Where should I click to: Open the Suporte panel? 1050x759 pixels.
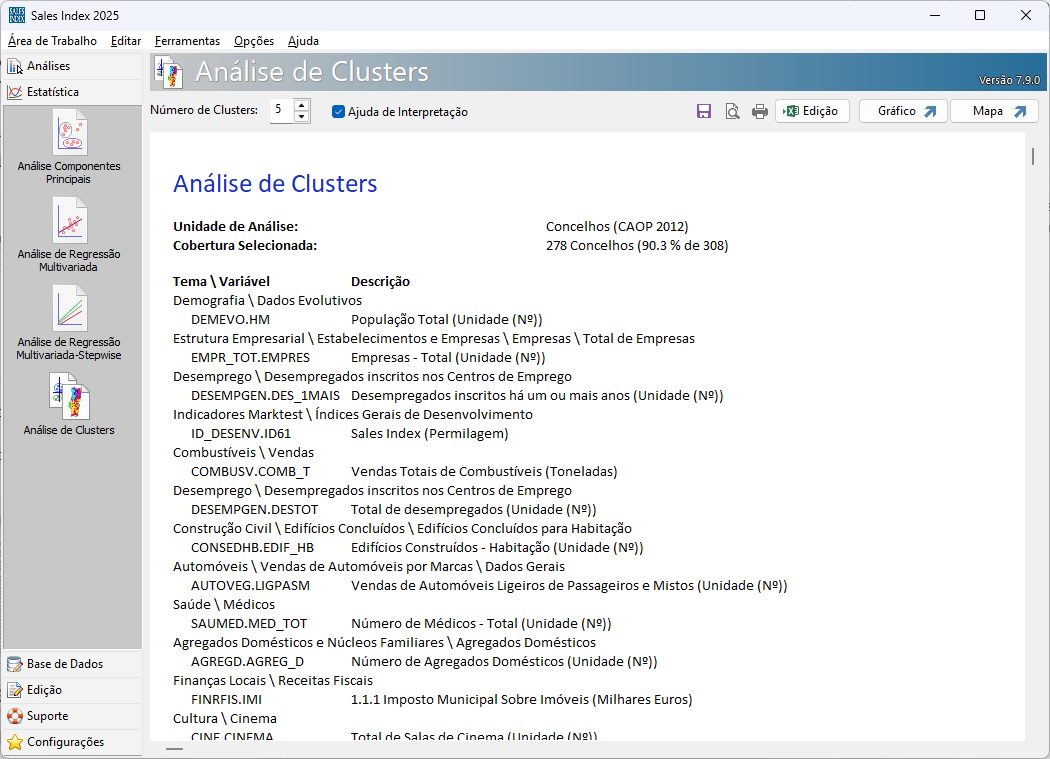point(48,716)
